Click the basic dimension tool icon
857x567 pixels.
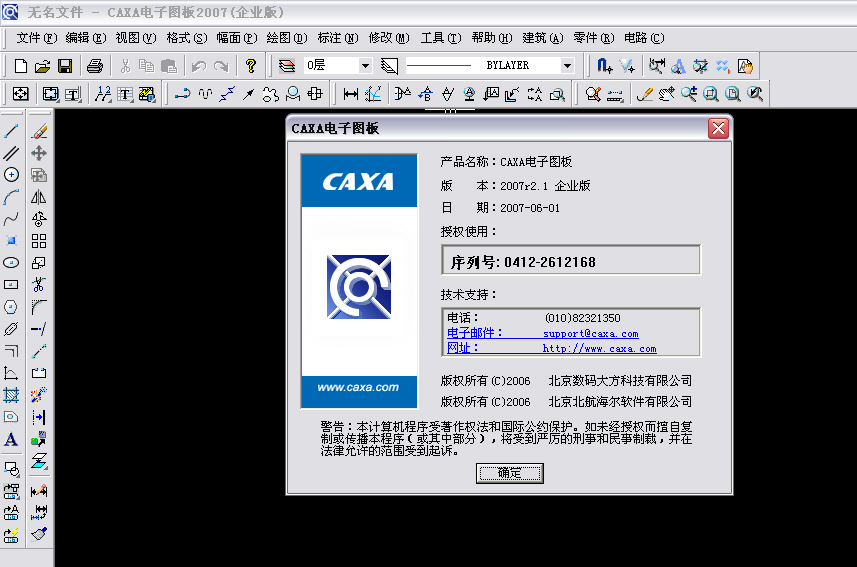point(351,94)
